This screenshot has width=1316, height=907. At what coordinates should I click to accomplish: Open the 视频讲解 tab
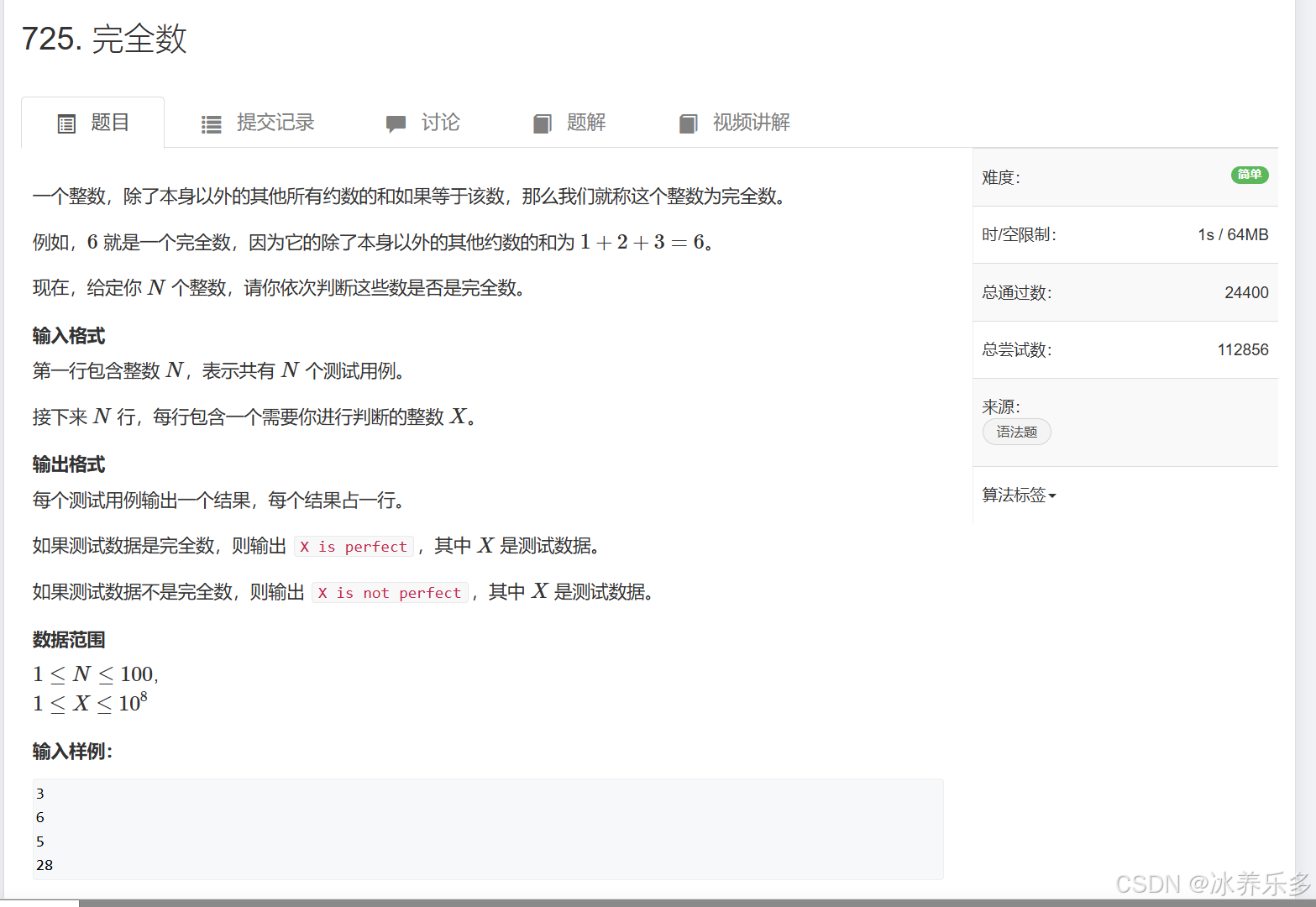[x=750, y=123]
